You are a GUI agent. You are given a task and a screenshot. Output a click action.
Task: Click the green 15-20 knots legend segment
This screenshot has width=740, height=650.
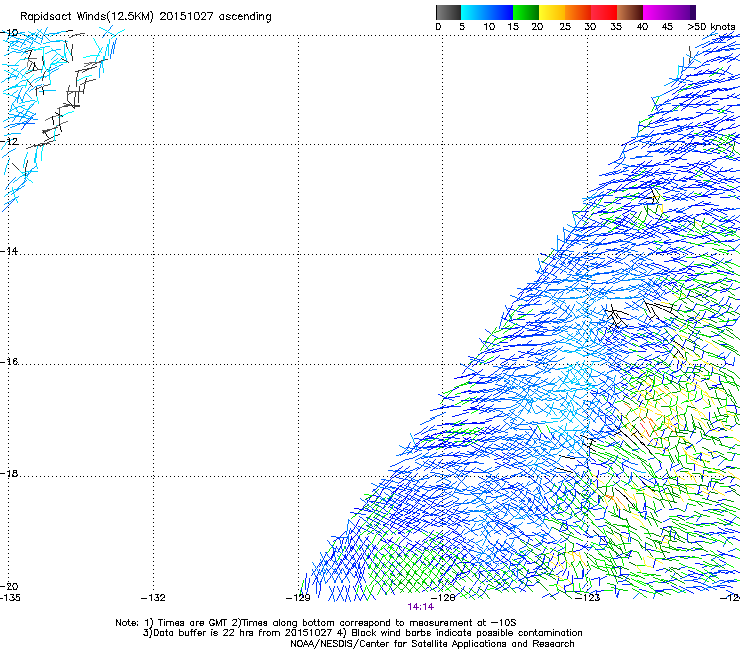coord(526,12)
